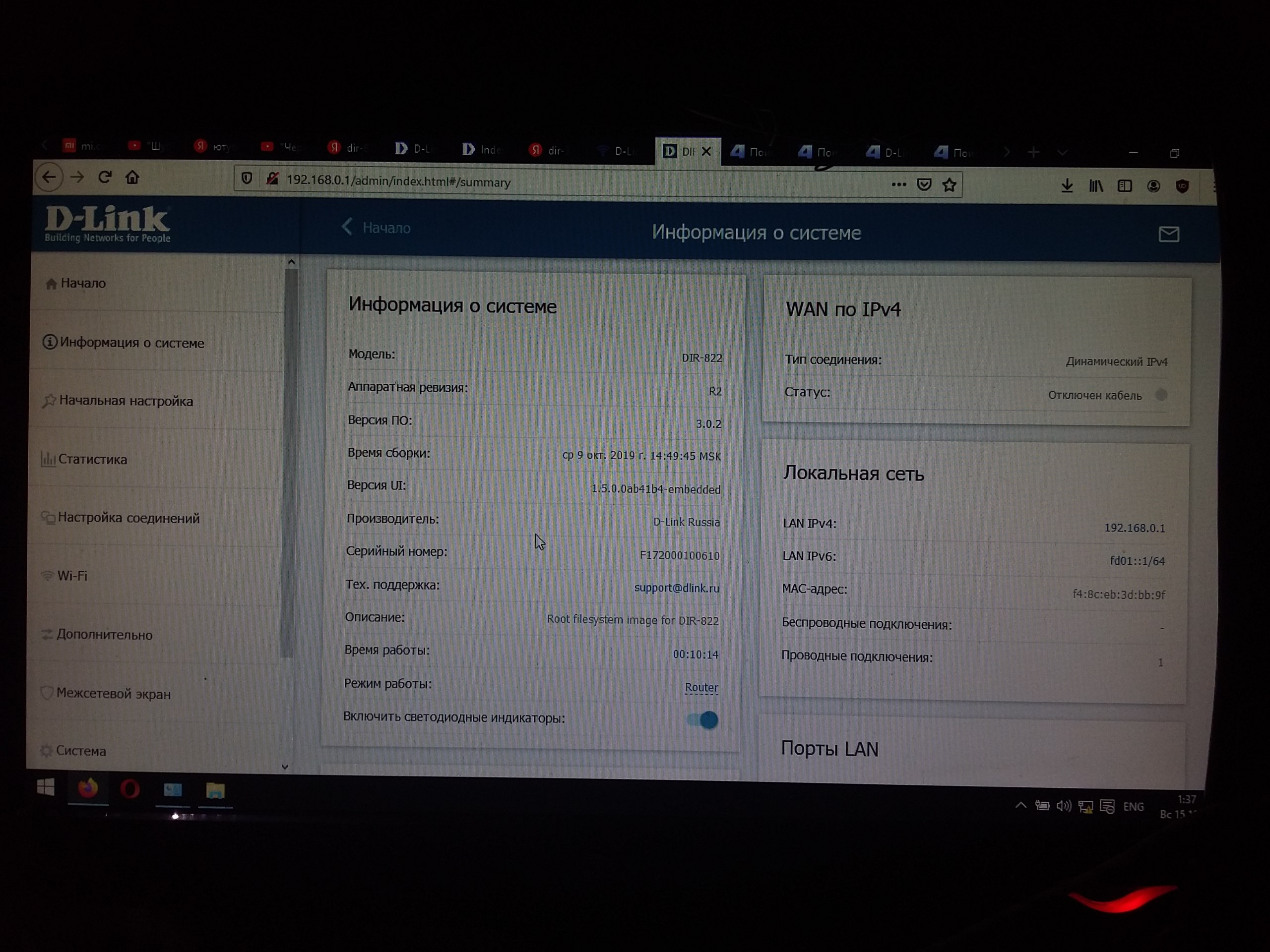The width and height of the screenshot is (1270, 952).
Task: Open the Wi-Fi menu in sidebar
Action: pos(72,576)
